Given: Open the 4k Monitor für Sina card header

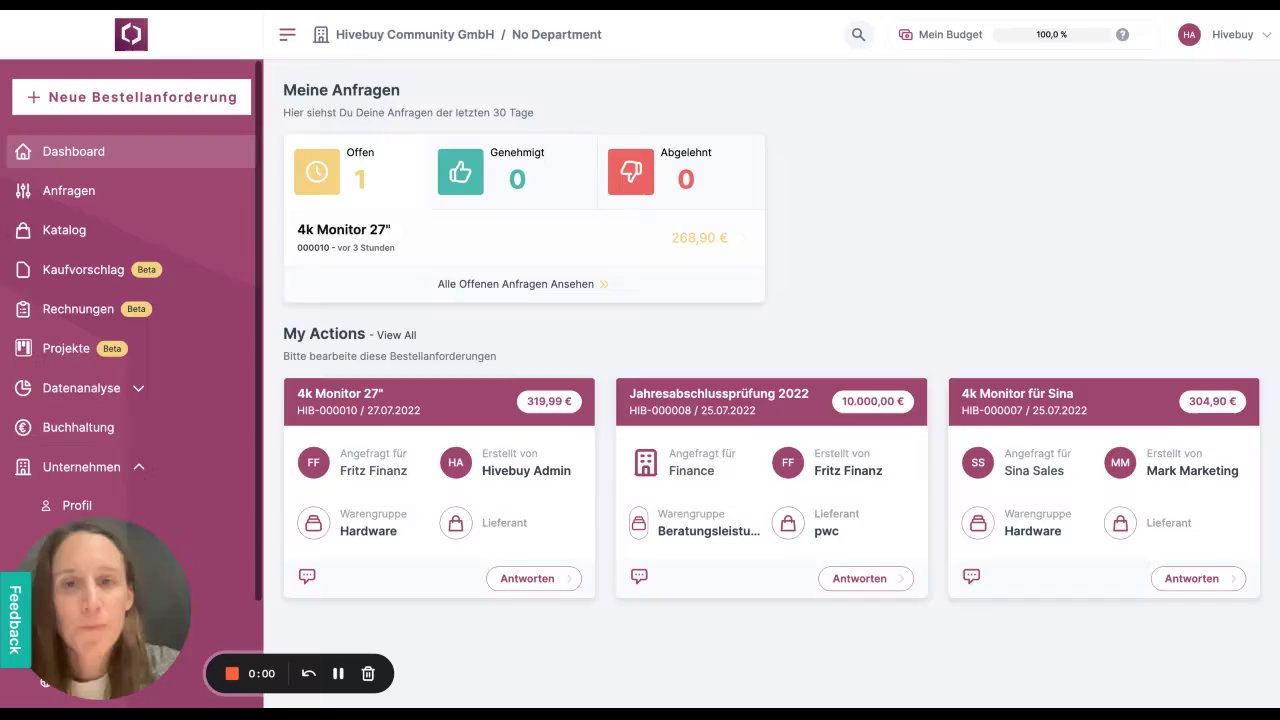Looking at the screenshot, I should (x=1104, y=401).
